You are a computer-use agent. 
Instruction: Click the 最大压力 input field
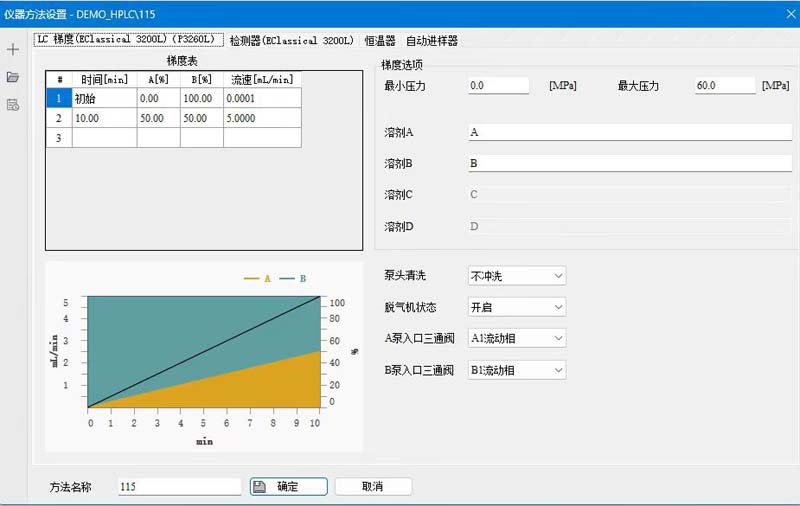point(725,86)
